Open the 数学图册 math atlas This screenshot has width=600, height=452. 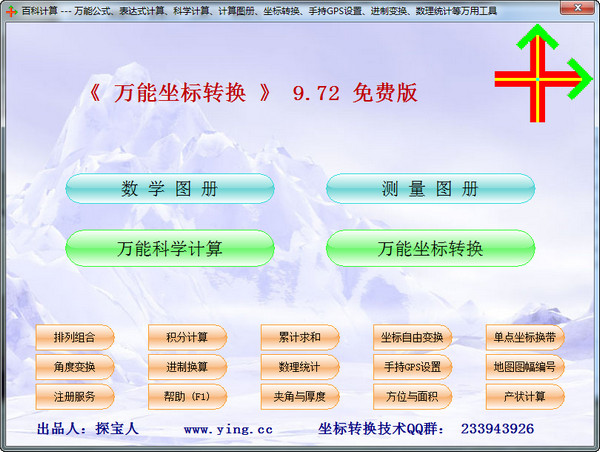coord(170,188)
